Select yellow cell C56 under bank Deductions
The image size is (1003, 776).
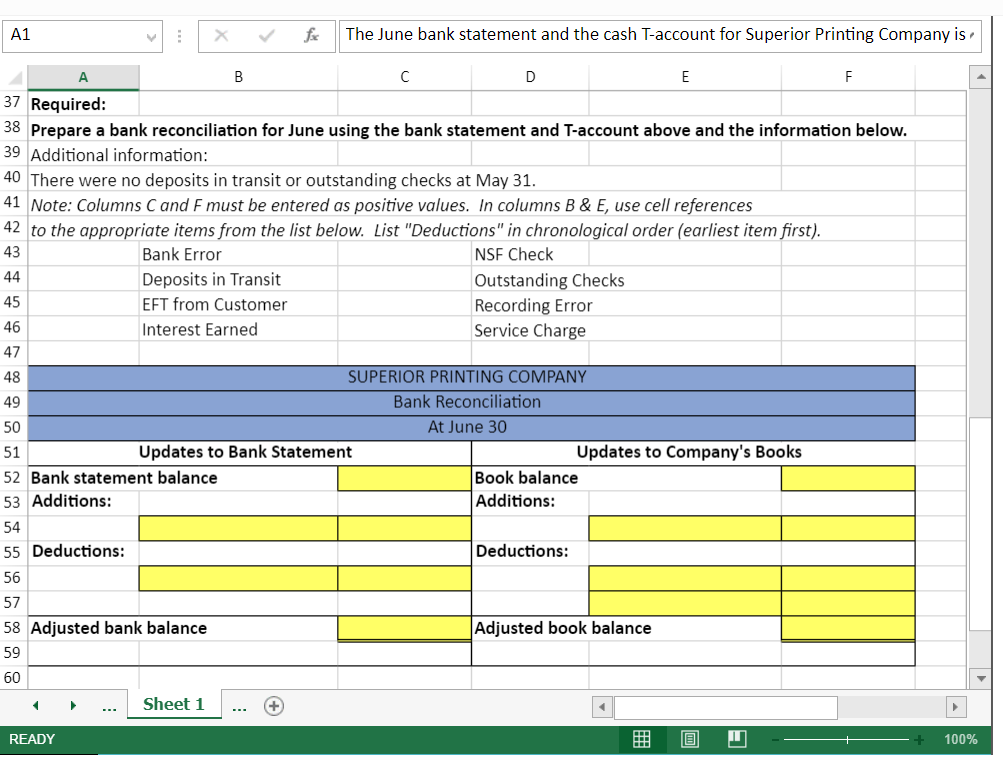coord(404,578)
